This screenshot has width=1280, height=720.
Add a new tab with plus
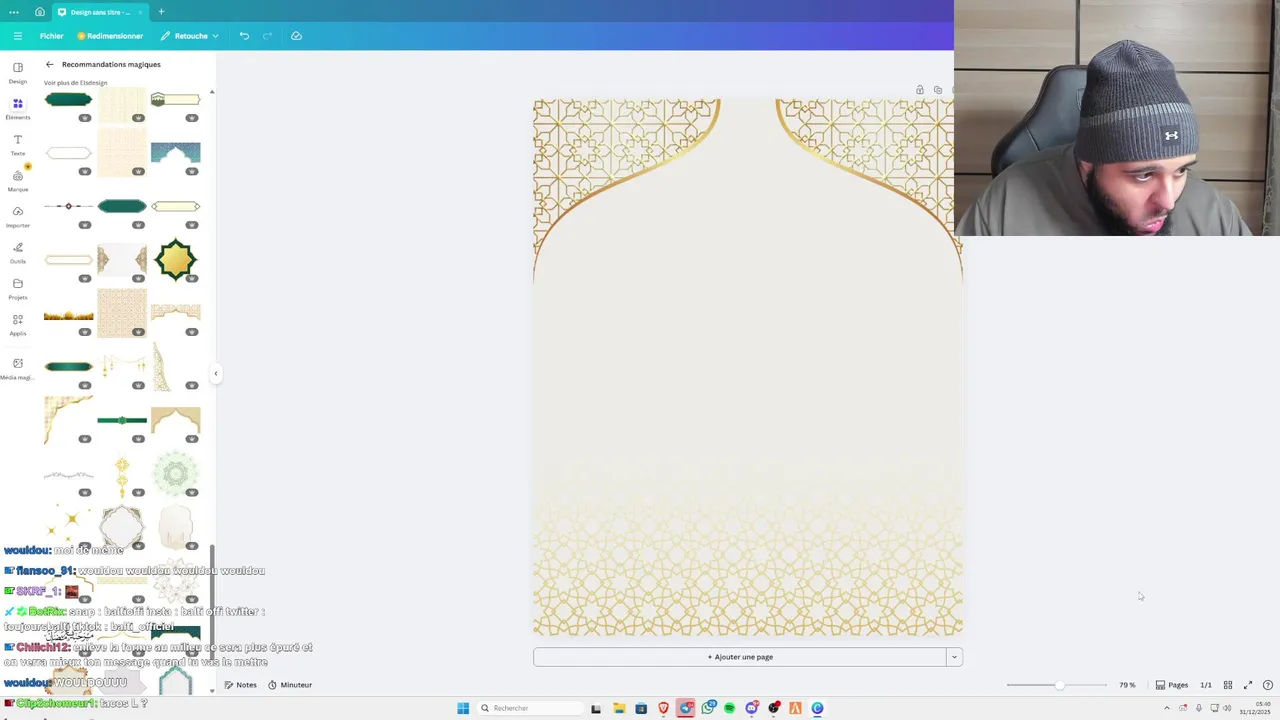click(161, 12)
